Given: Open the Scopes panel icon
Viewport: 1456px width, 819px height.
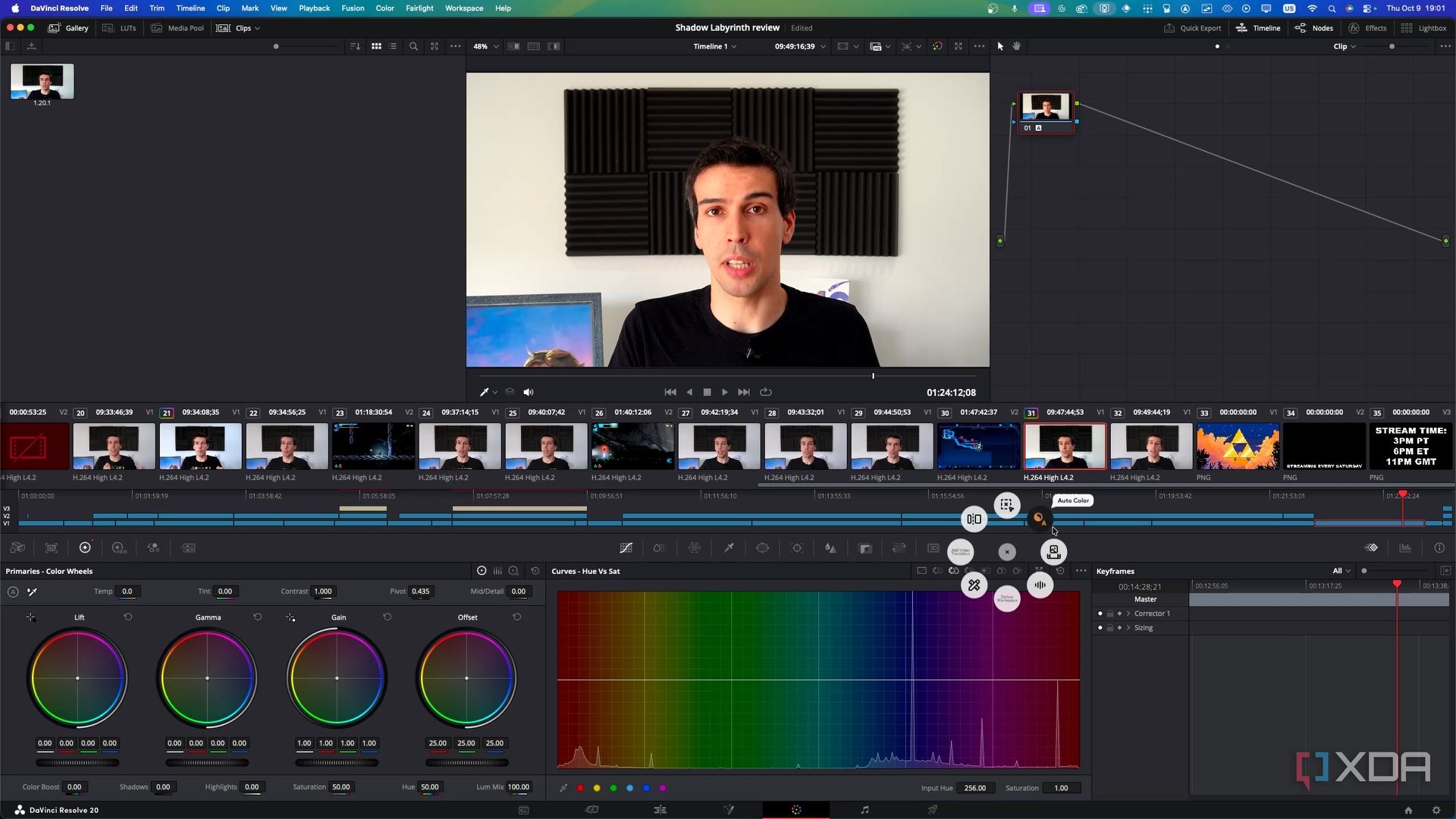Looking at the screenshot, I should click(1405, 548).
